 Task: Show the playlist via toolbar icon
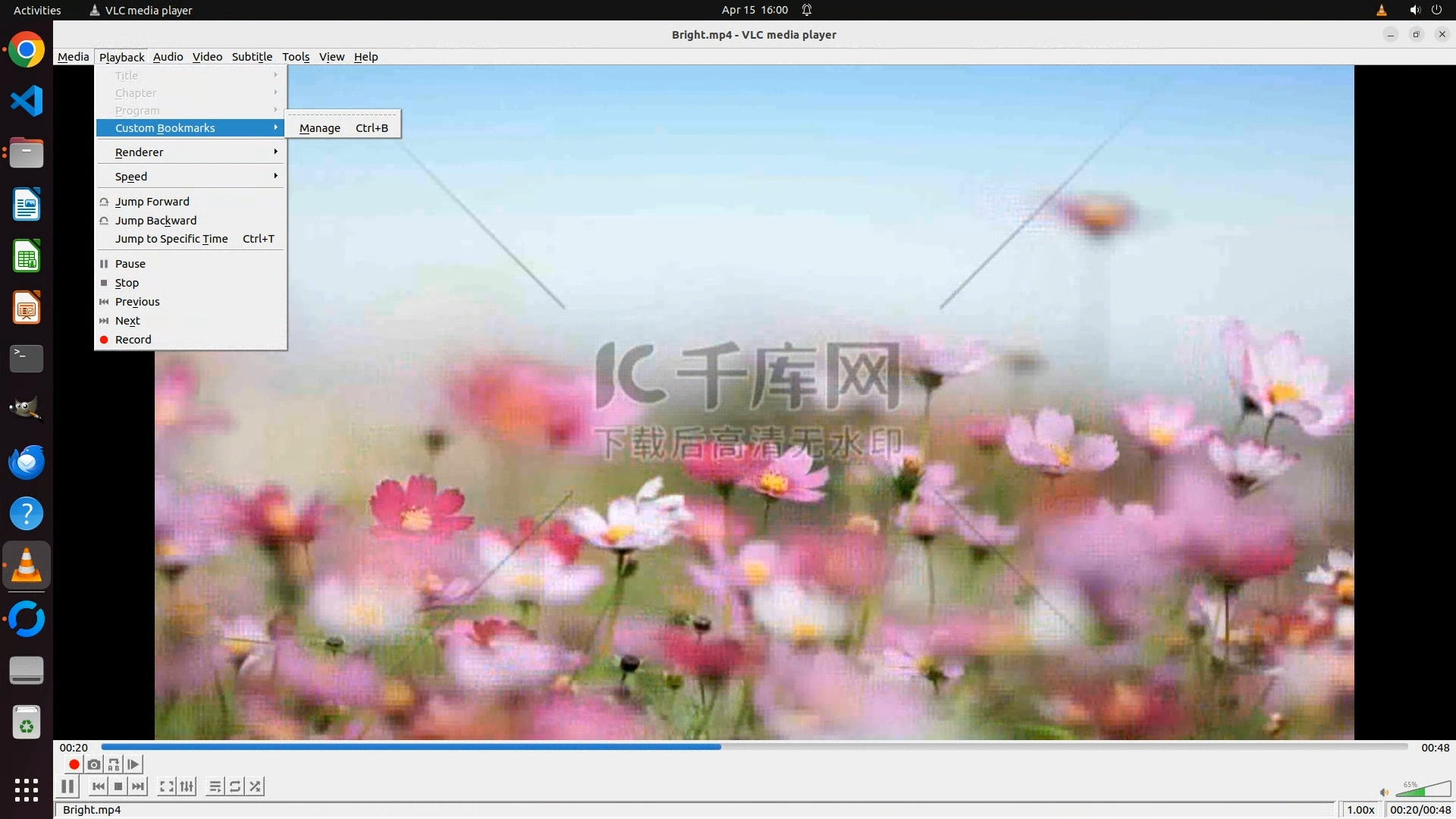[215, 786]
